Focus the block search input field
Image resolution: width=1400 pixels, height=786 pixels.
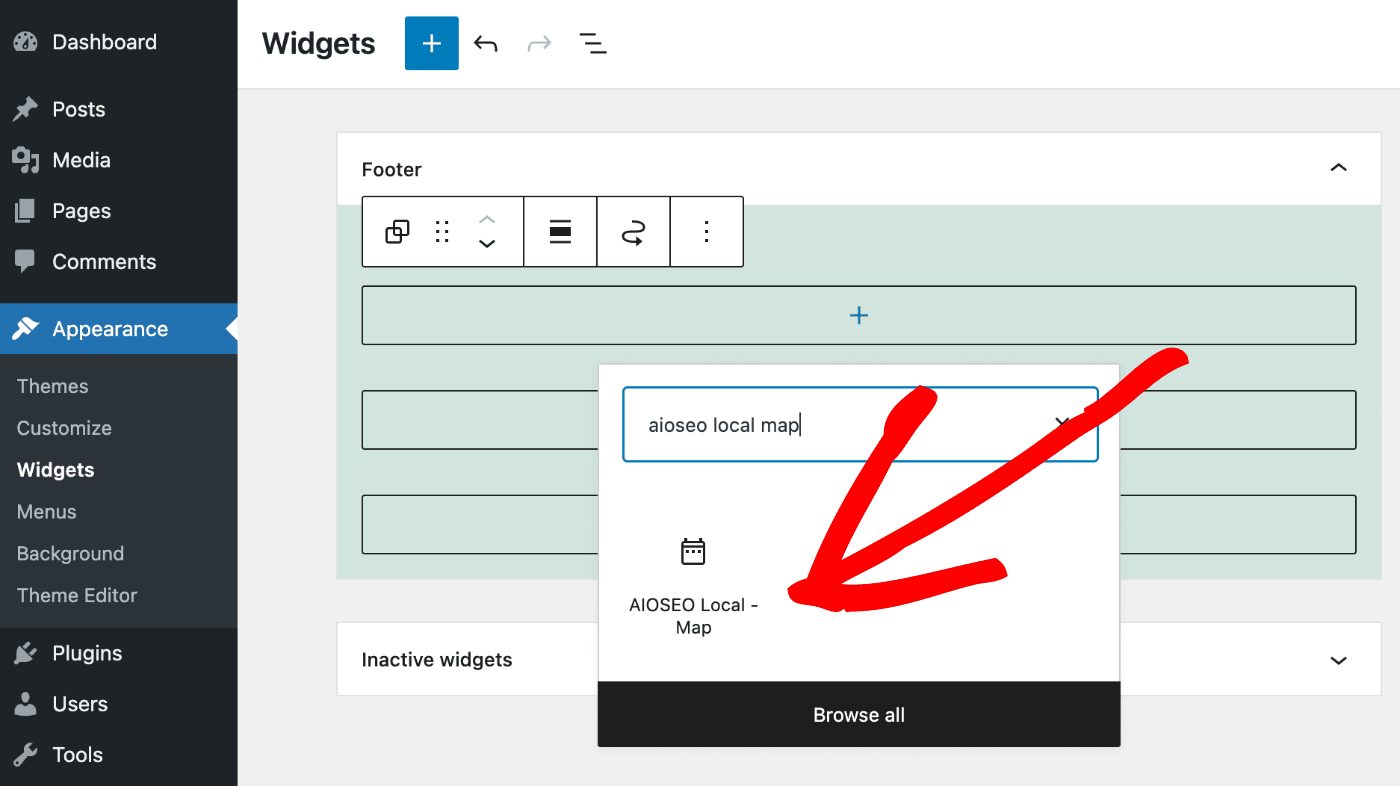(x=860, y=424)
